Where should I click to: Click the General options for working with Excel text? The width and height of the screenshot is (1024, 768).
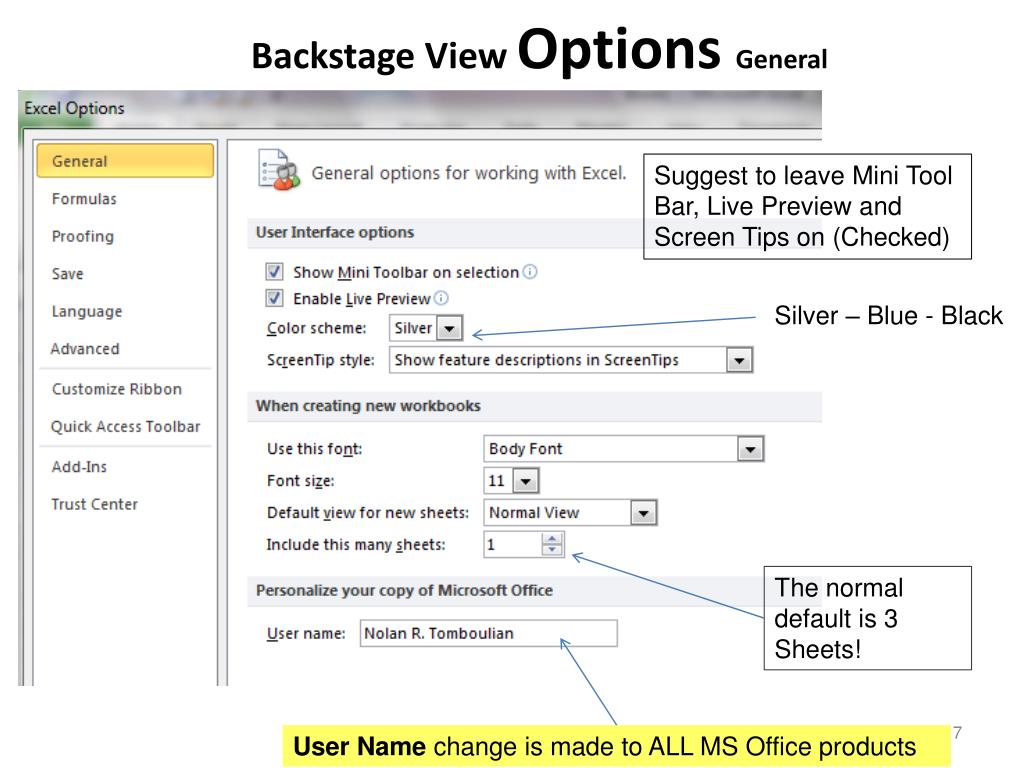tap(469, 173)
